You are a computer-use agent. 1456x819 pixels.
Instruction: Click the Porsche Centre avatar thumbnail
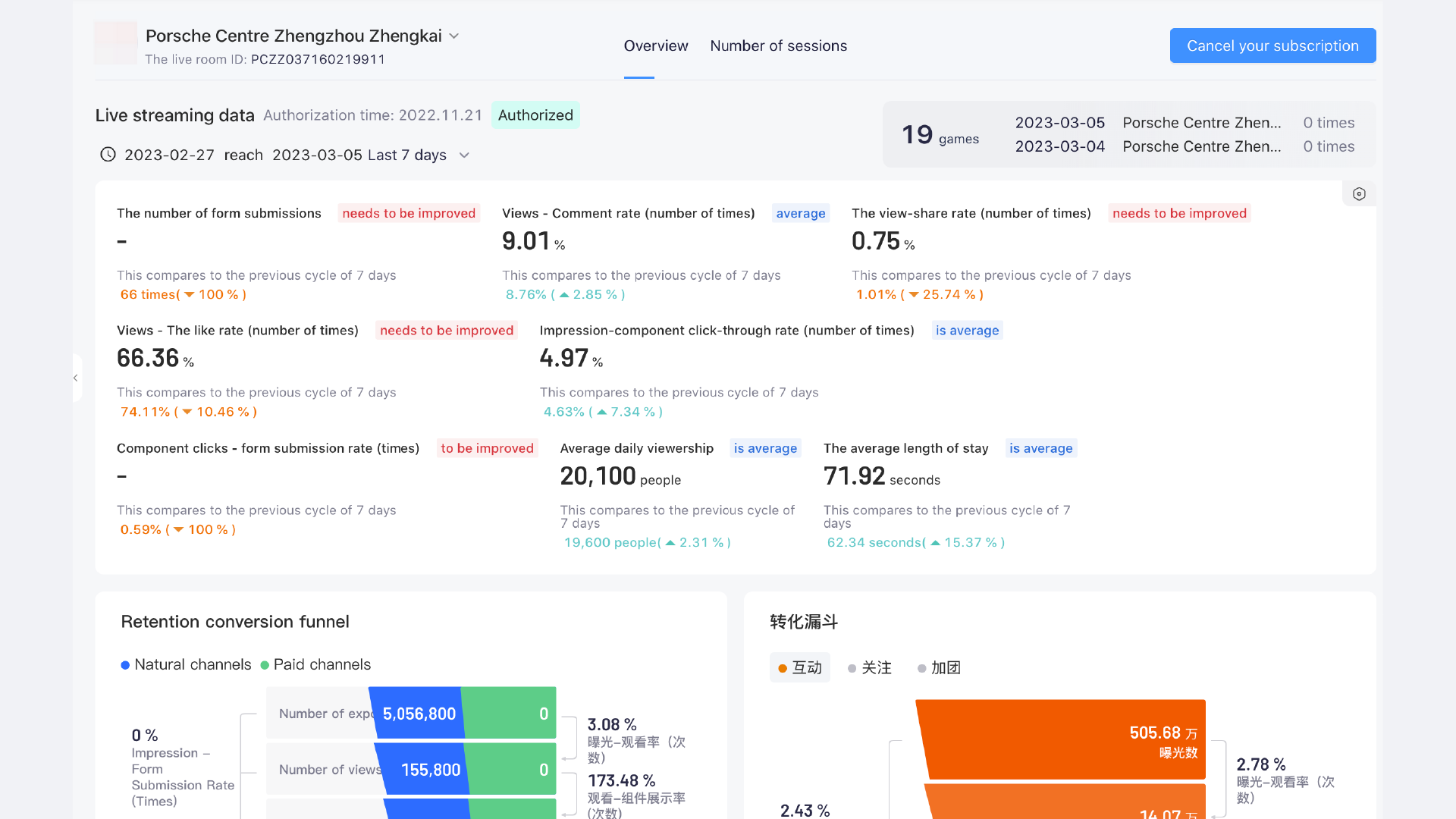116,43
